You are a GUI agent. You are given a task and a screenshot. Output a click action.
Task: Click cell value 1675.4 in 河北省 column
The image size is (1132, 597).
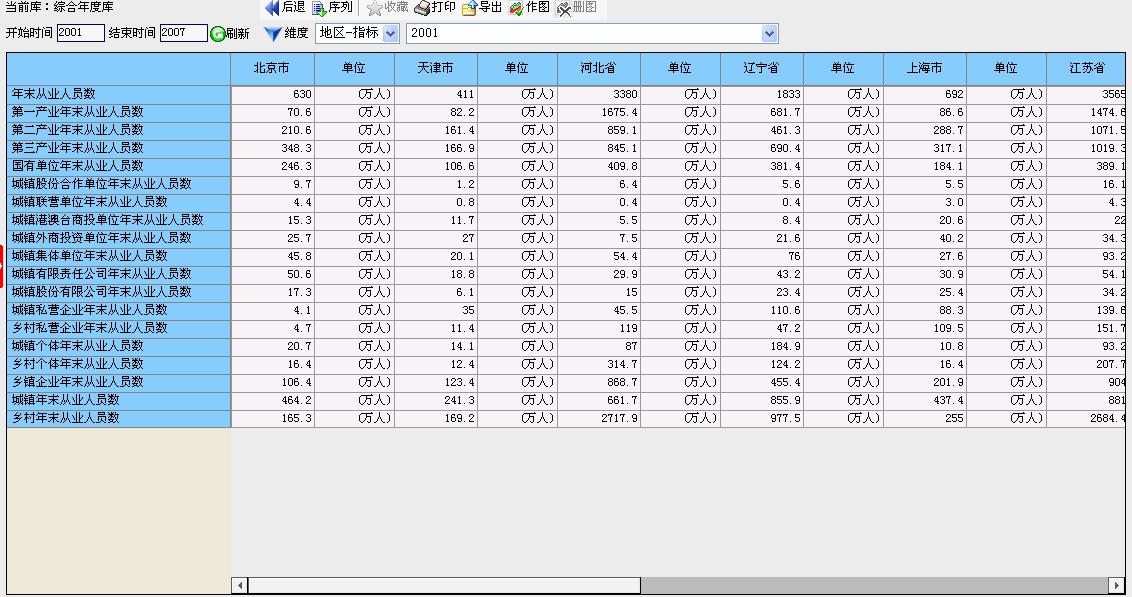click(598, 113)
